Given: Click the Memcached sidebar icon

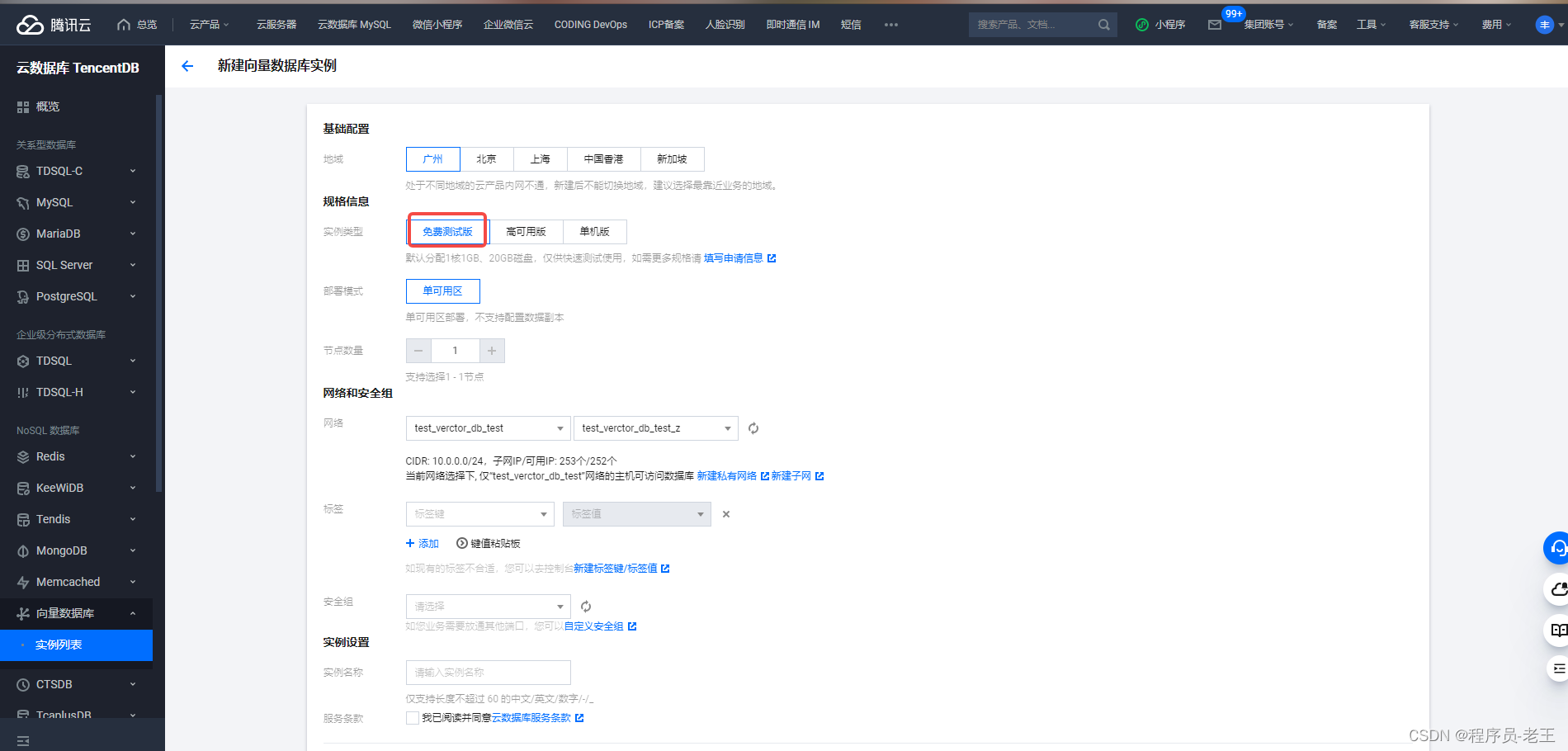Looking at the screenshot, I should [23, 582].
